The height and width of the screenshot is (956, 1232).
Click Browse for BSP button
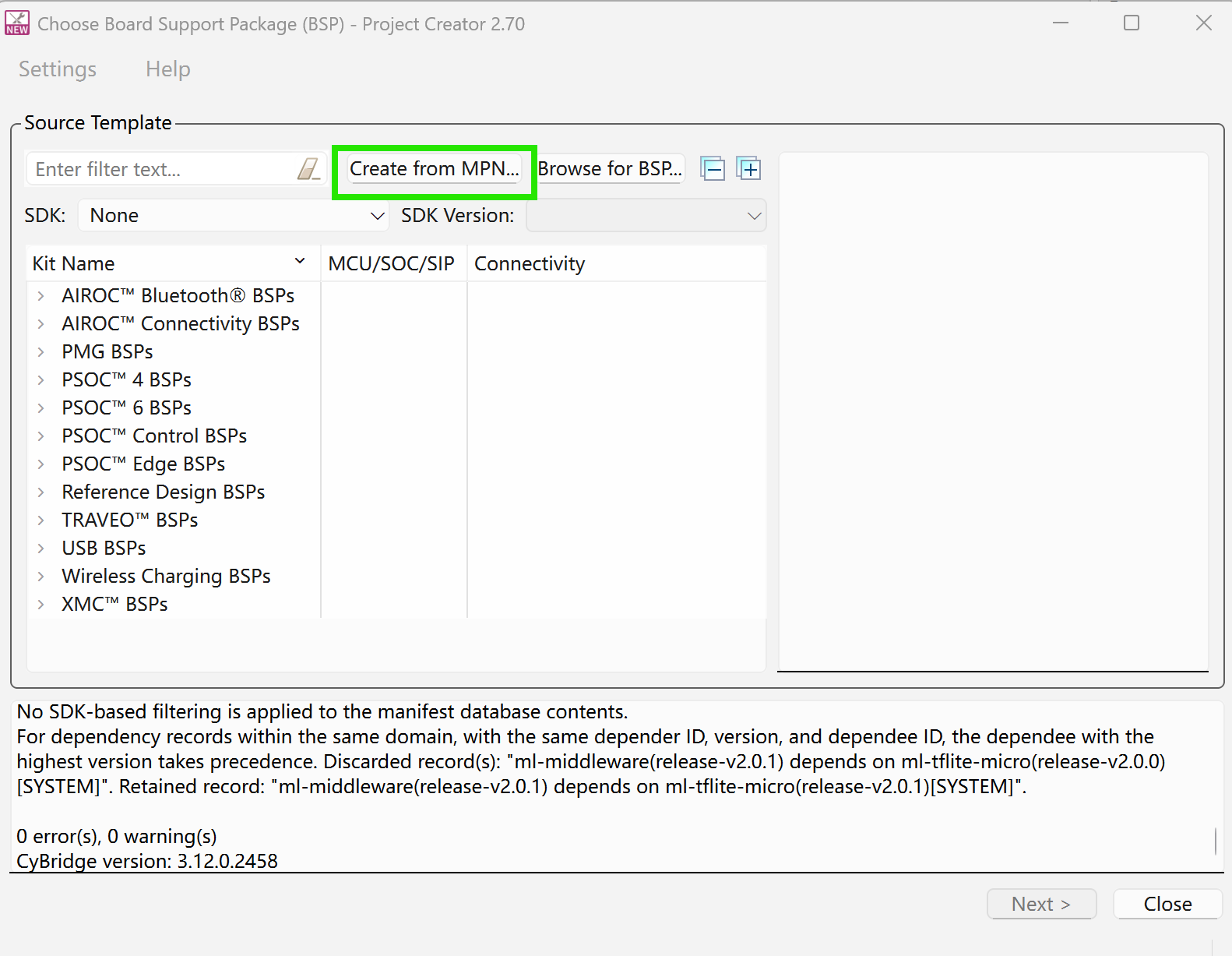coord(611,169)
